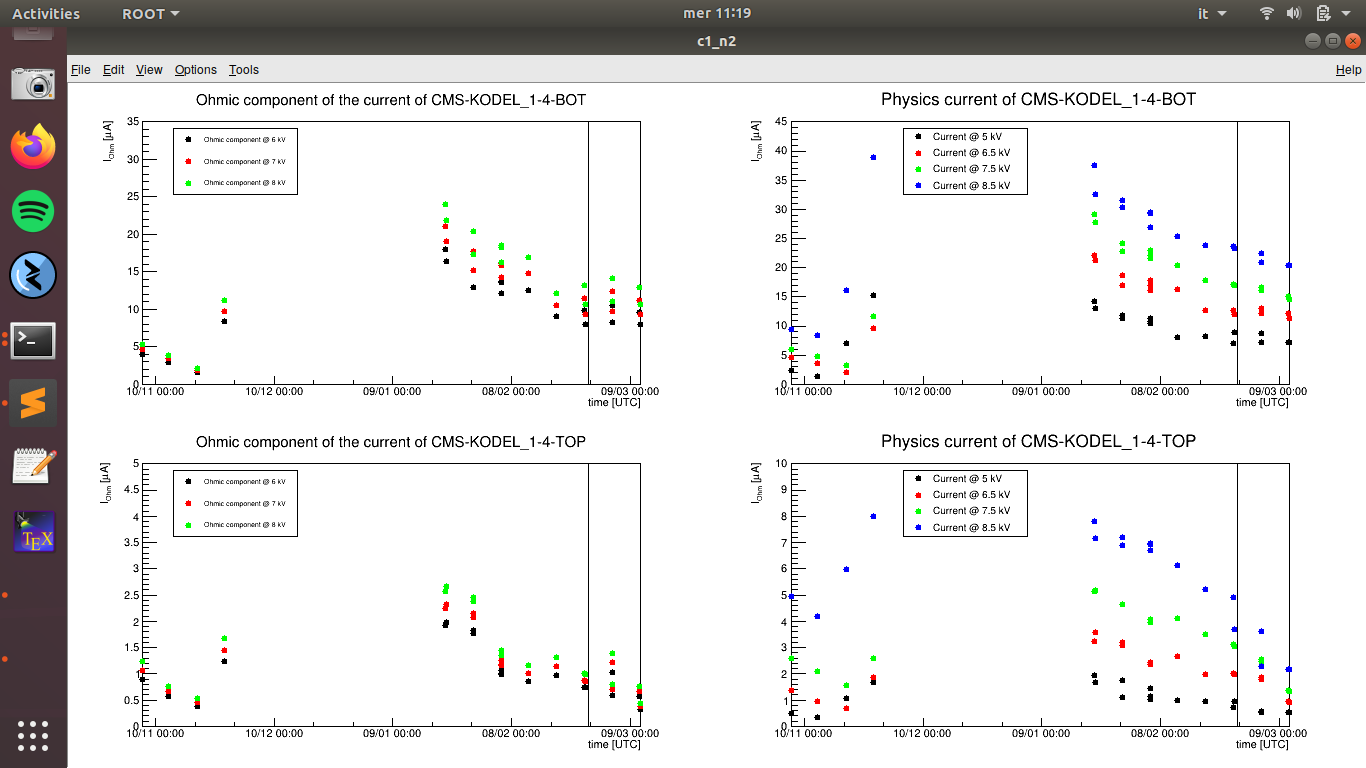The height and width of the screenshot is (768, 1366).
Task: Launch the TeX editor from the dock
Action: click(33, 532)
